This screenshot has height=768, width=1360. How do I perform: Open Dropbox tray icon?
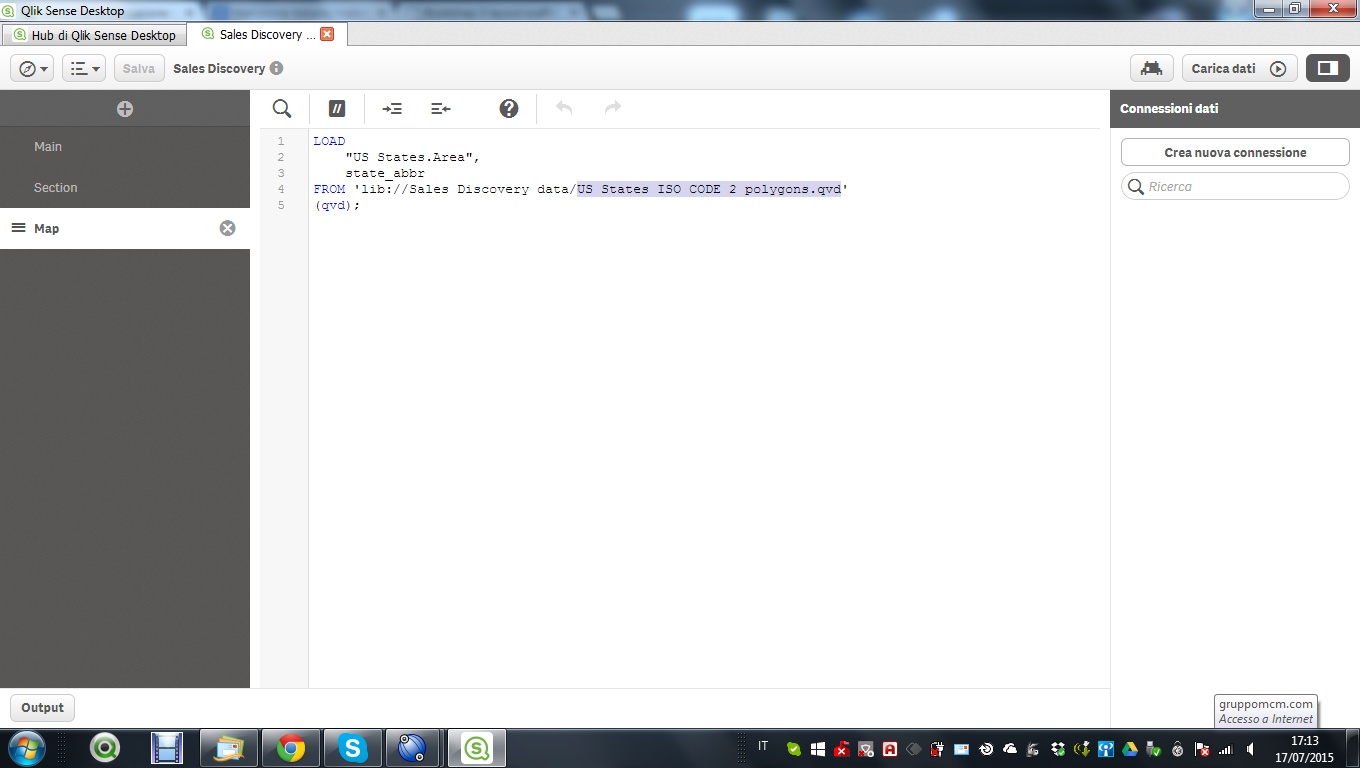coord(1058,748)
